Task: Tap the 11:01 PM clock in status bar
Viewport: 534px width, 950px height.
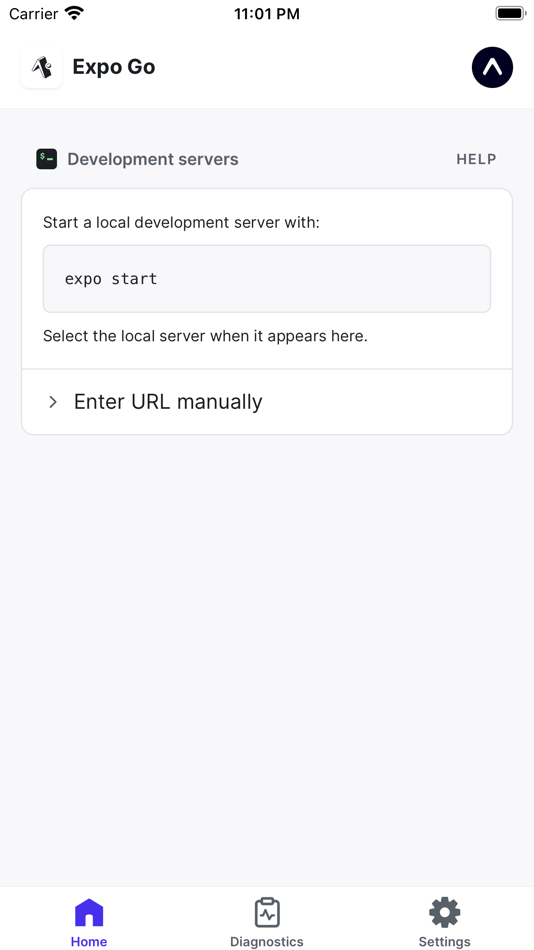Action: (x=267, y=14)
